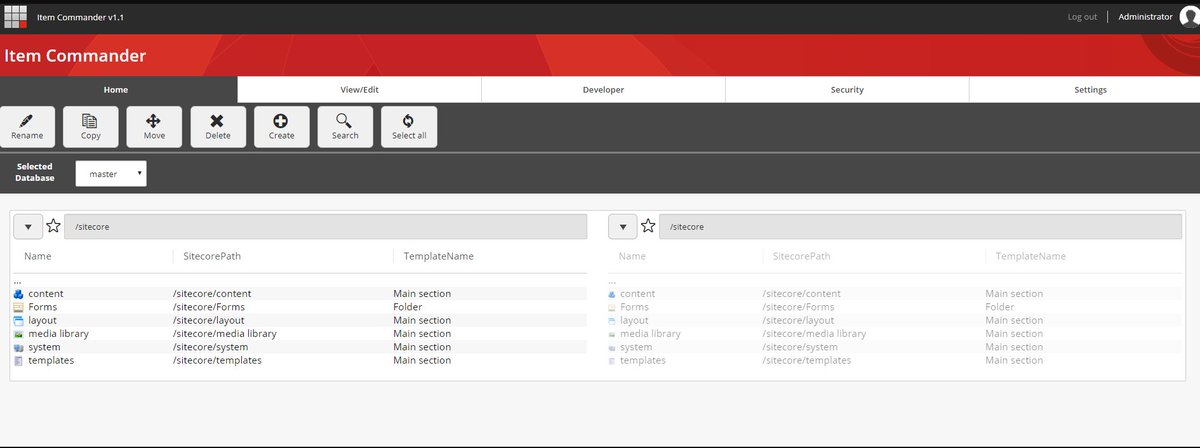The image size is (1200, 448).
Task: Bookmark left panel path with star icon
Action: pyautogui.click(x=53, y=227)
